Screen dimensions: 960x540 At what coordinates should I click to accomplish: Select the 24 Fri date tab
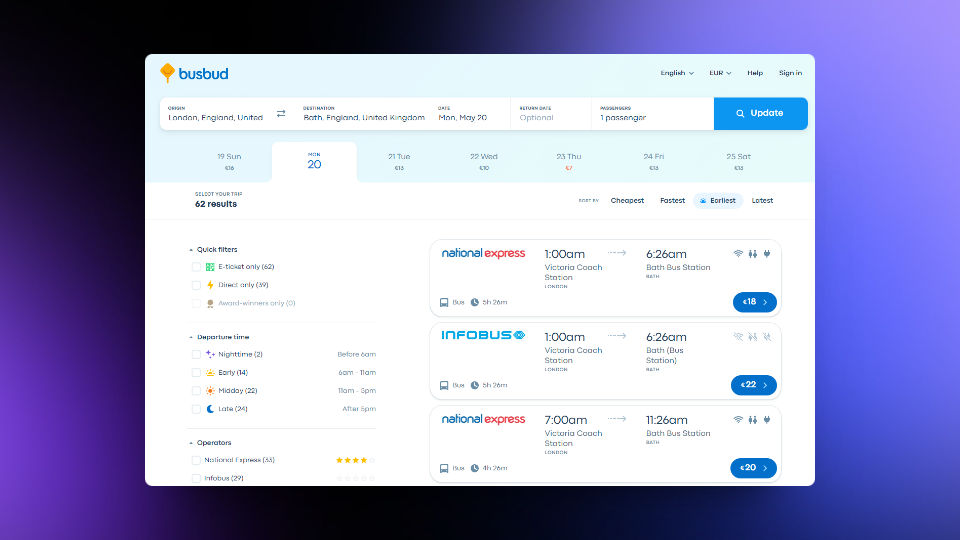coord(654,162)
